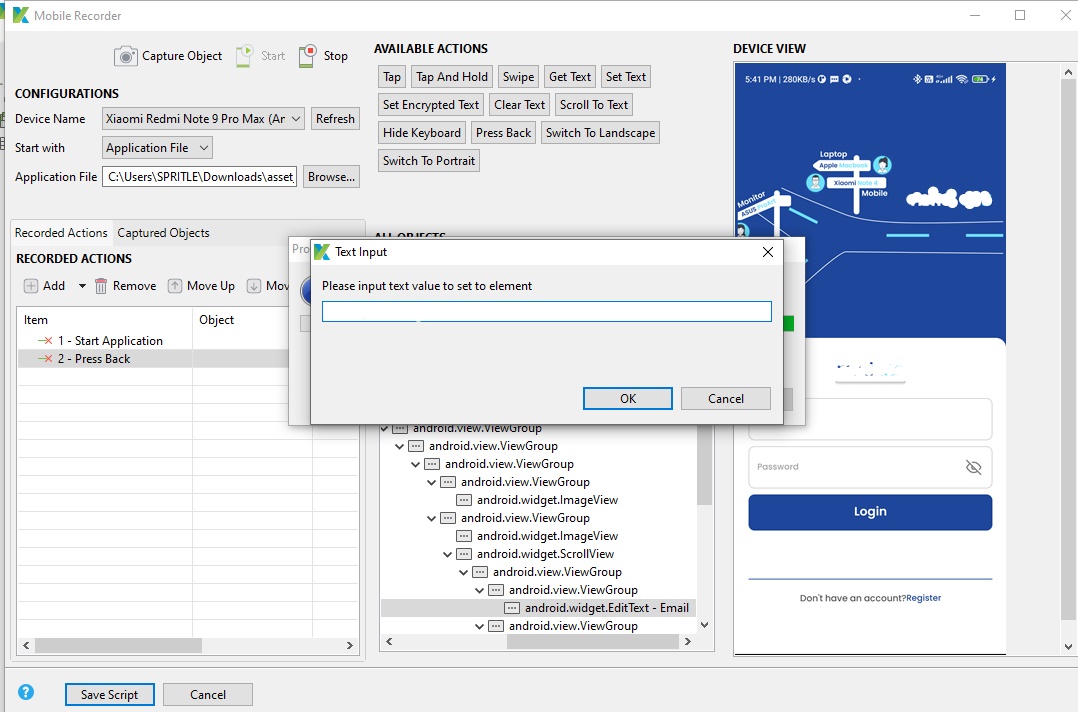Click the Switch To Portrait button

429,161
